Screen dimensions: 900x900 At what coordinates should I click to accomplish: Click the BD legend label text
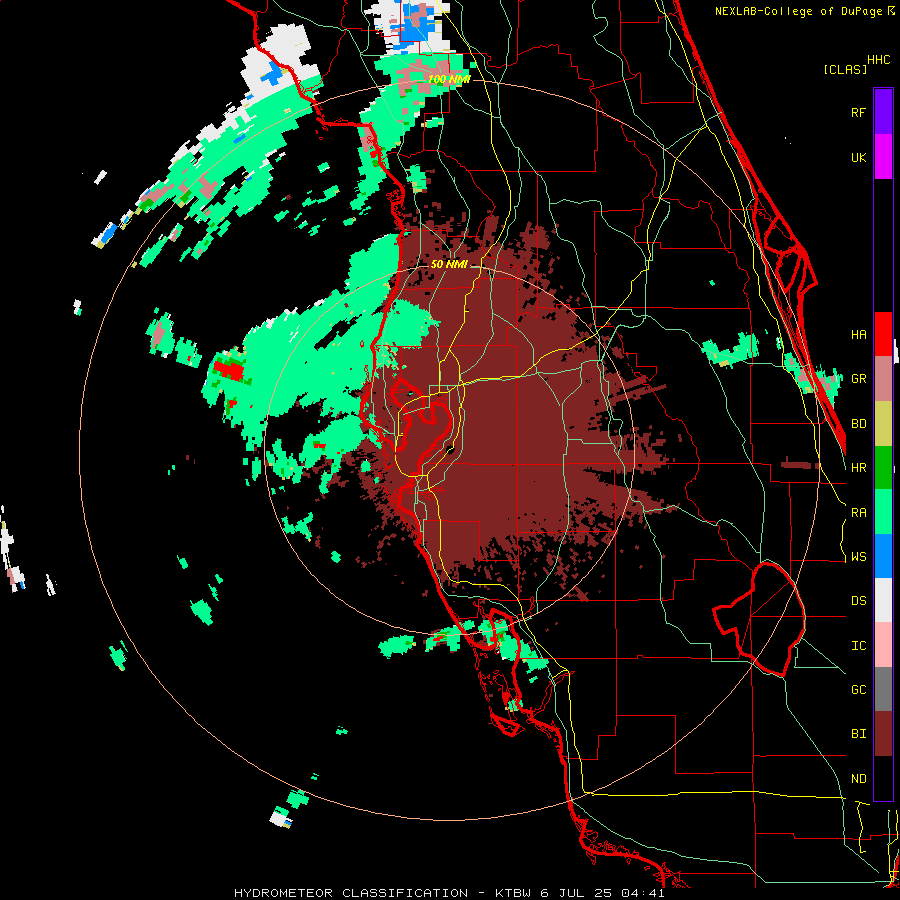coord(858,424)
